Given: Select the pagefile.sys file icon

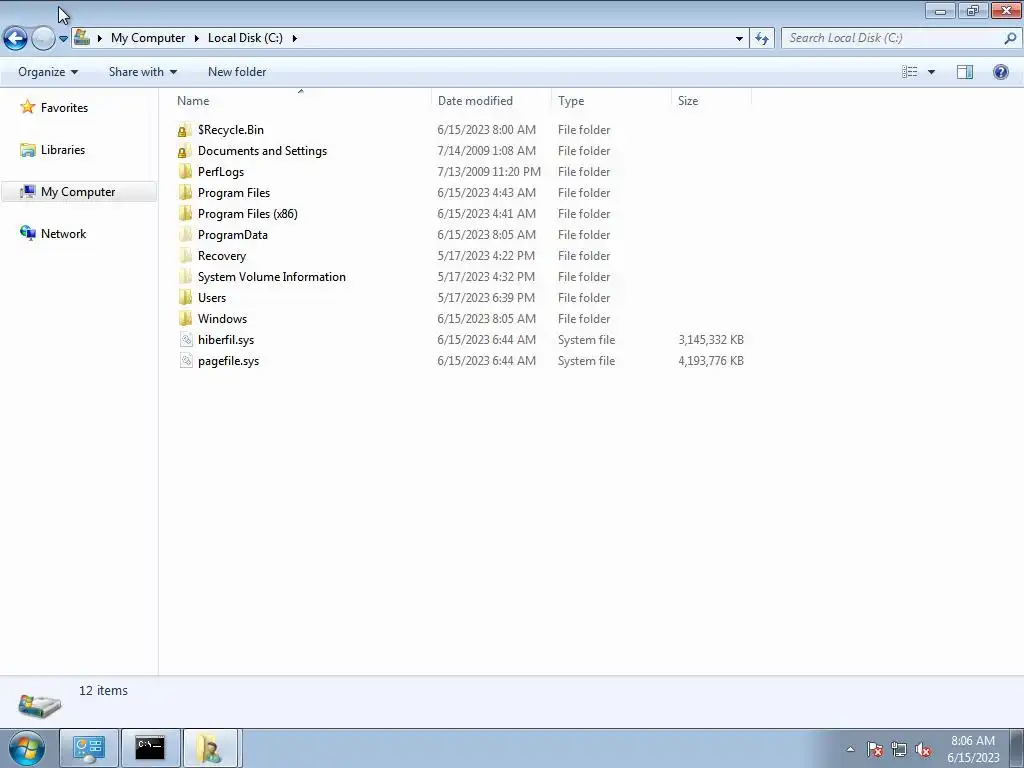Looking at the screenshot, I should [186, 360].
